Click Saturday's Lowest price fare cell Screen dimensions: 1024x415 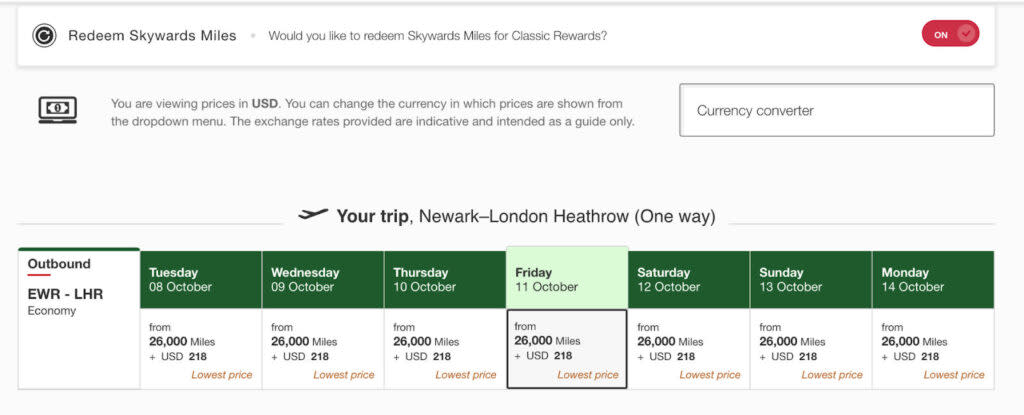click(x=689, y=349)
